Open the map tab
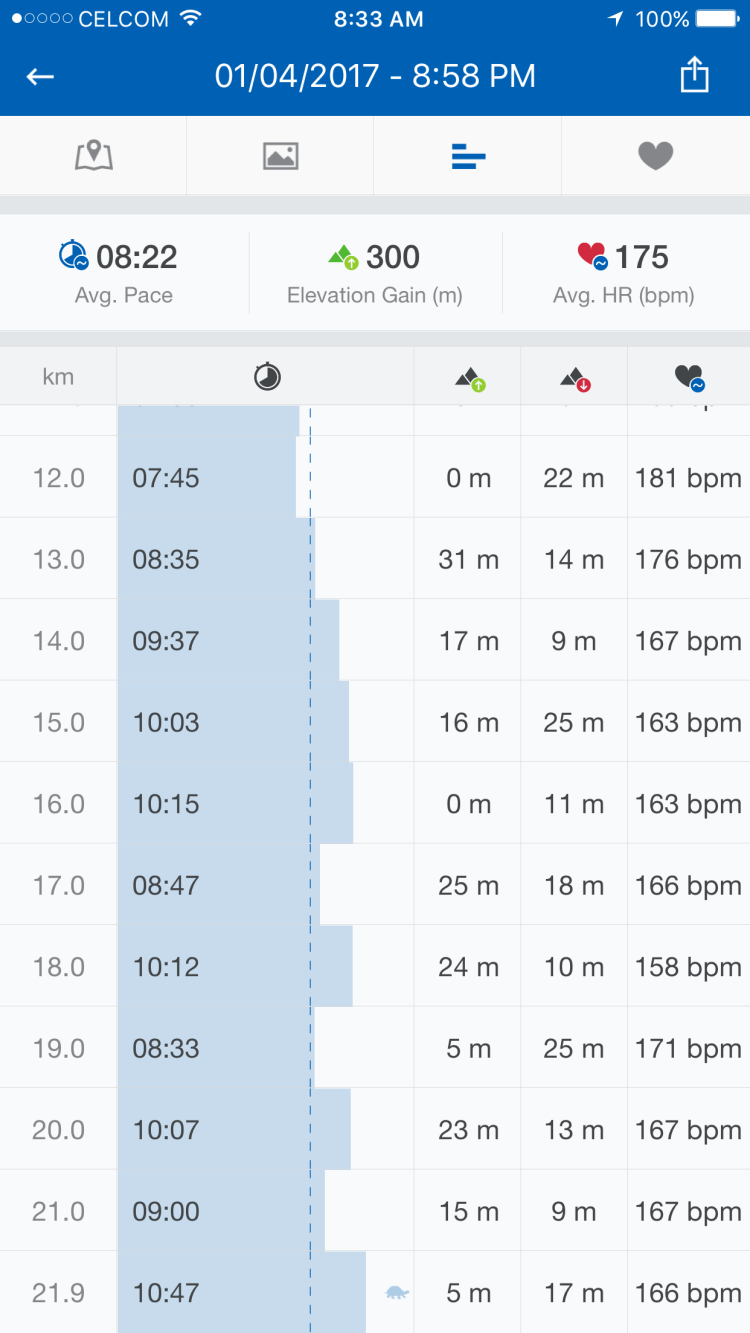The image size is (750, 1333). (94, 156)
